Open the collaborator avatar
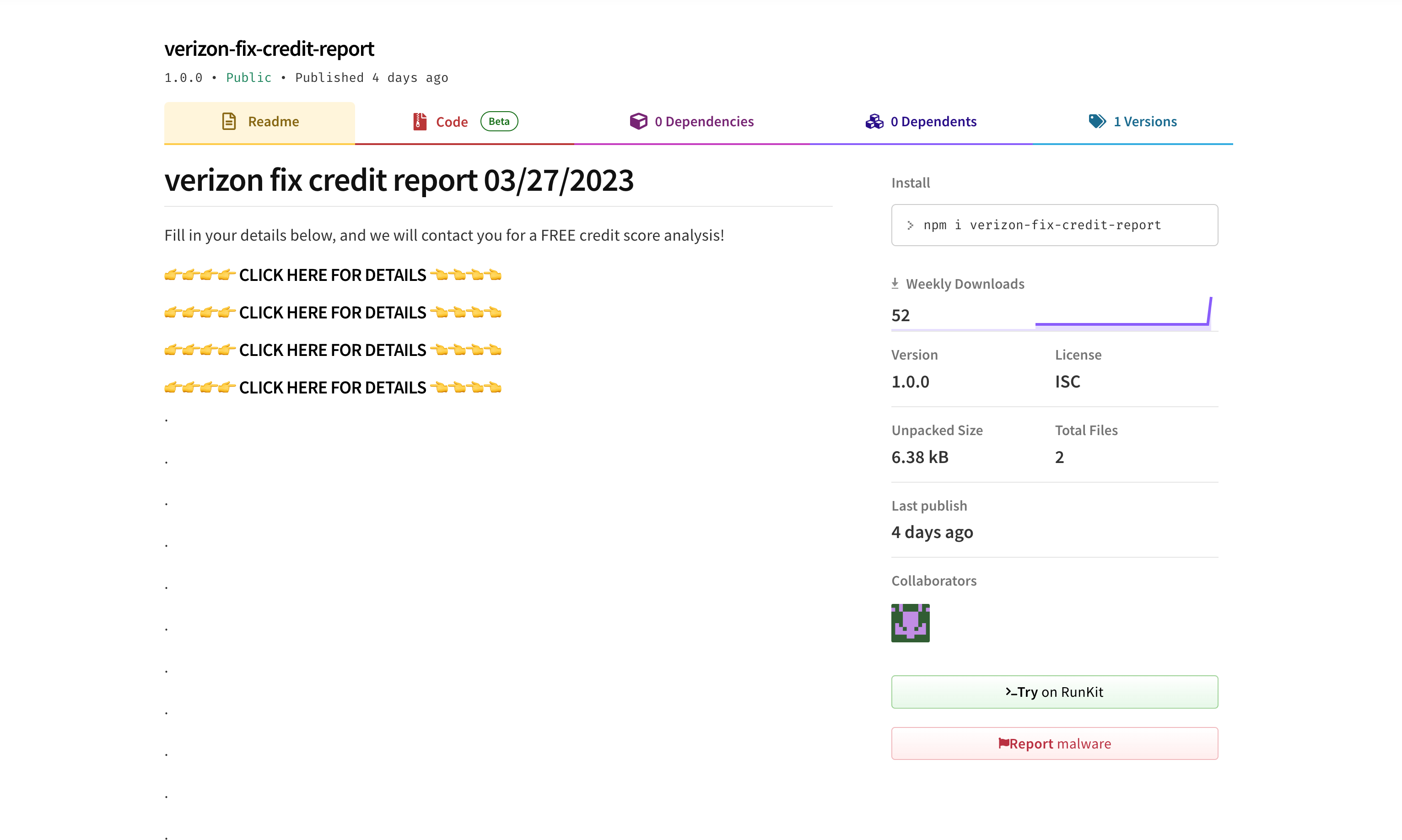Viewport: 1402px width, 840px height. (910, 623)
